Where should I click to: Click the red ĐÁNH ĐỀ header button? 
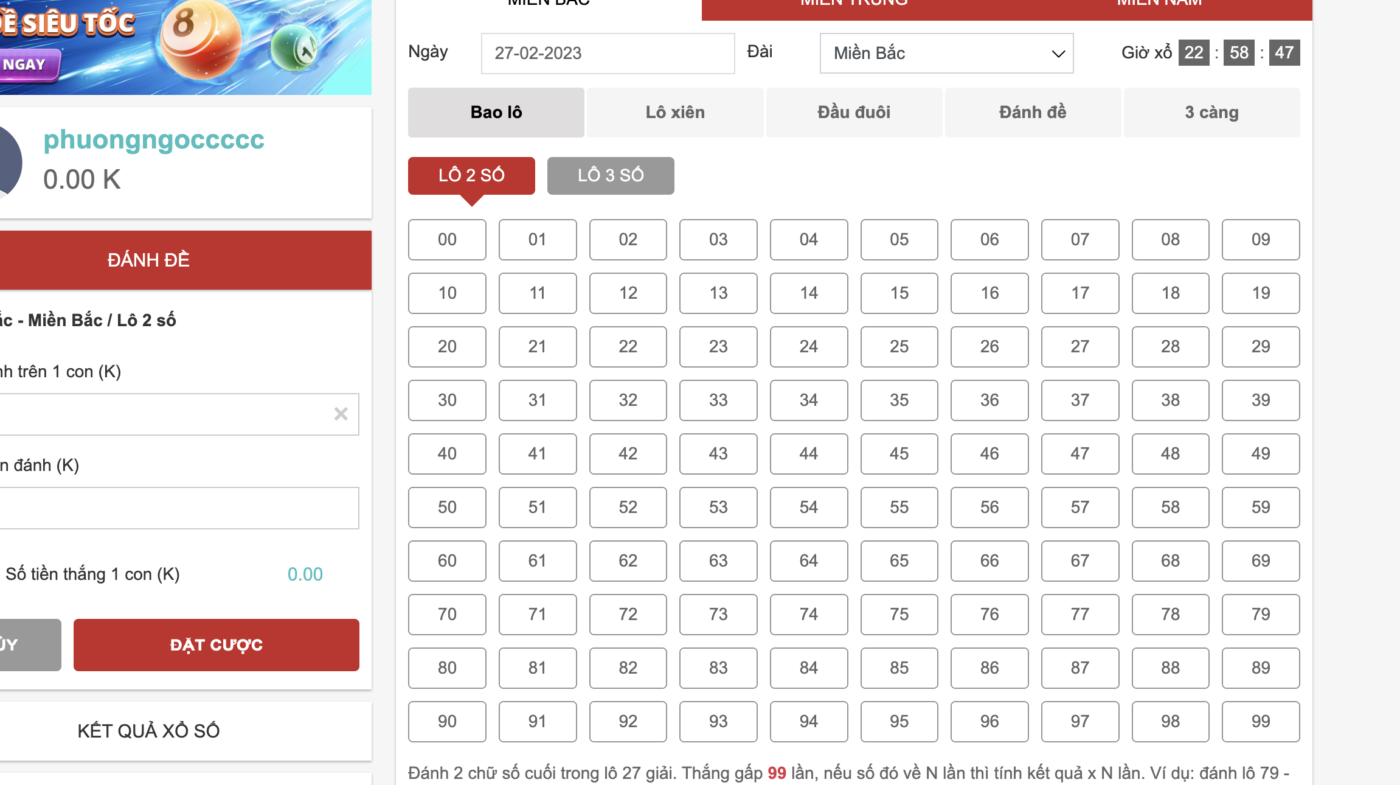[x=150, y=260]
